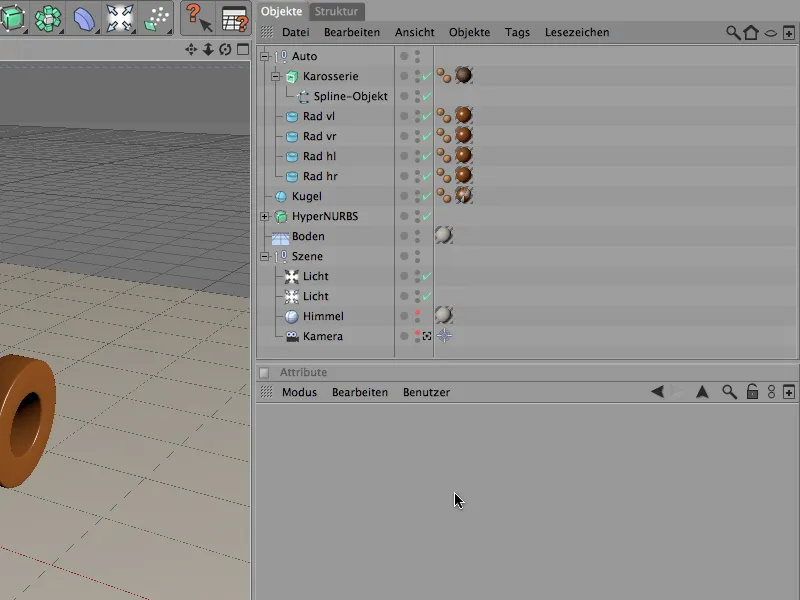Click the back arrow in Attribute Manager
Image resolution: width=800 pixels, height=600 pixels.
(657, 392)
